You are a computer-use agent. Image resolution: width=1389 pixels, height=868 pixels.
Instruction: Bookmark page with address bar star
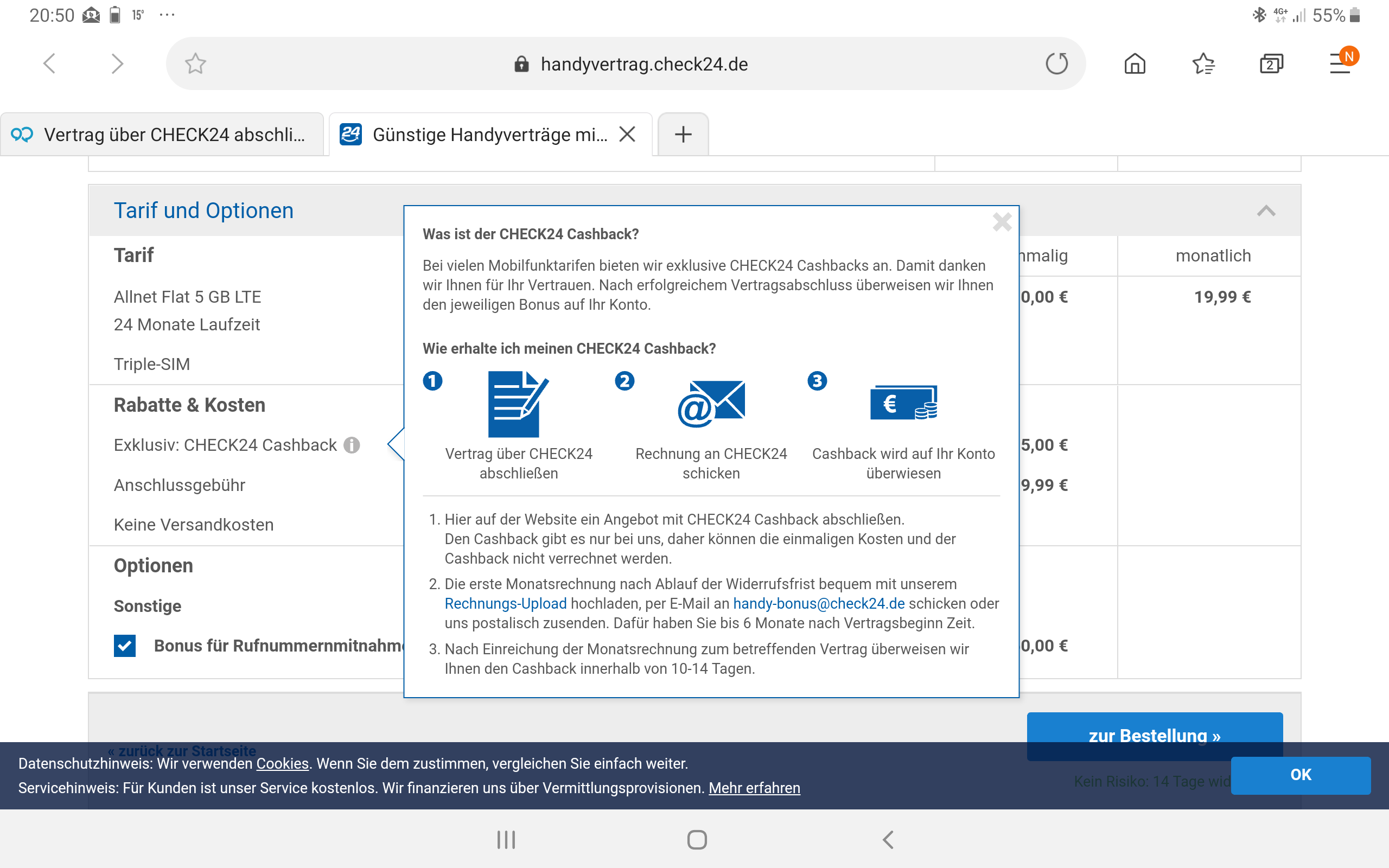click(195, 63)
